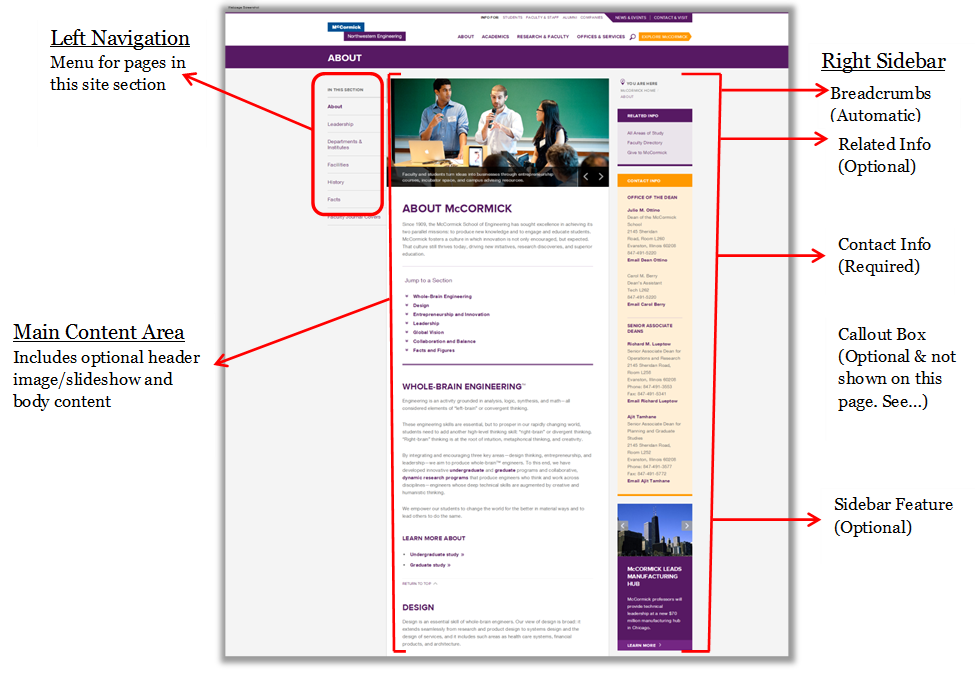Go to previous slide in header slideshow
The image size is (975, 676).
585,176
